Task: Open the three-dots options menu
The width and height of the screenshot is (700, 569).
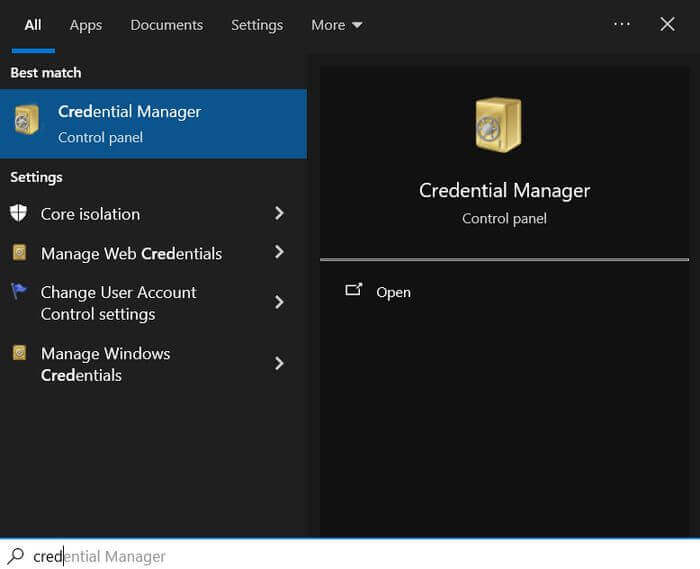Action: coord(622,24)
